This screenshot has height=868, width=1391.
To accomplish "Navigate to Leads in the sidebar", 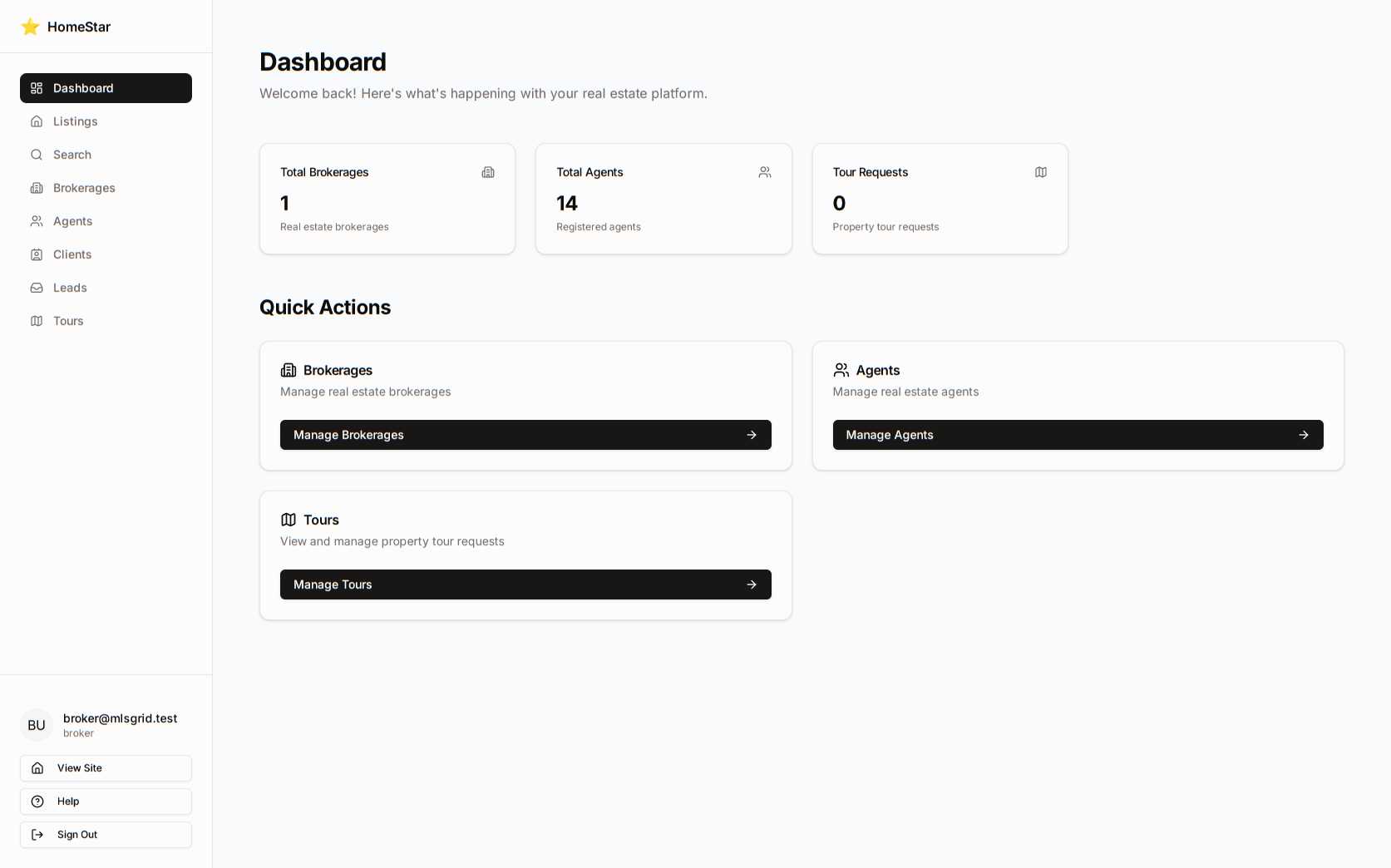I will pyautogui.click(x=70, y=288).
